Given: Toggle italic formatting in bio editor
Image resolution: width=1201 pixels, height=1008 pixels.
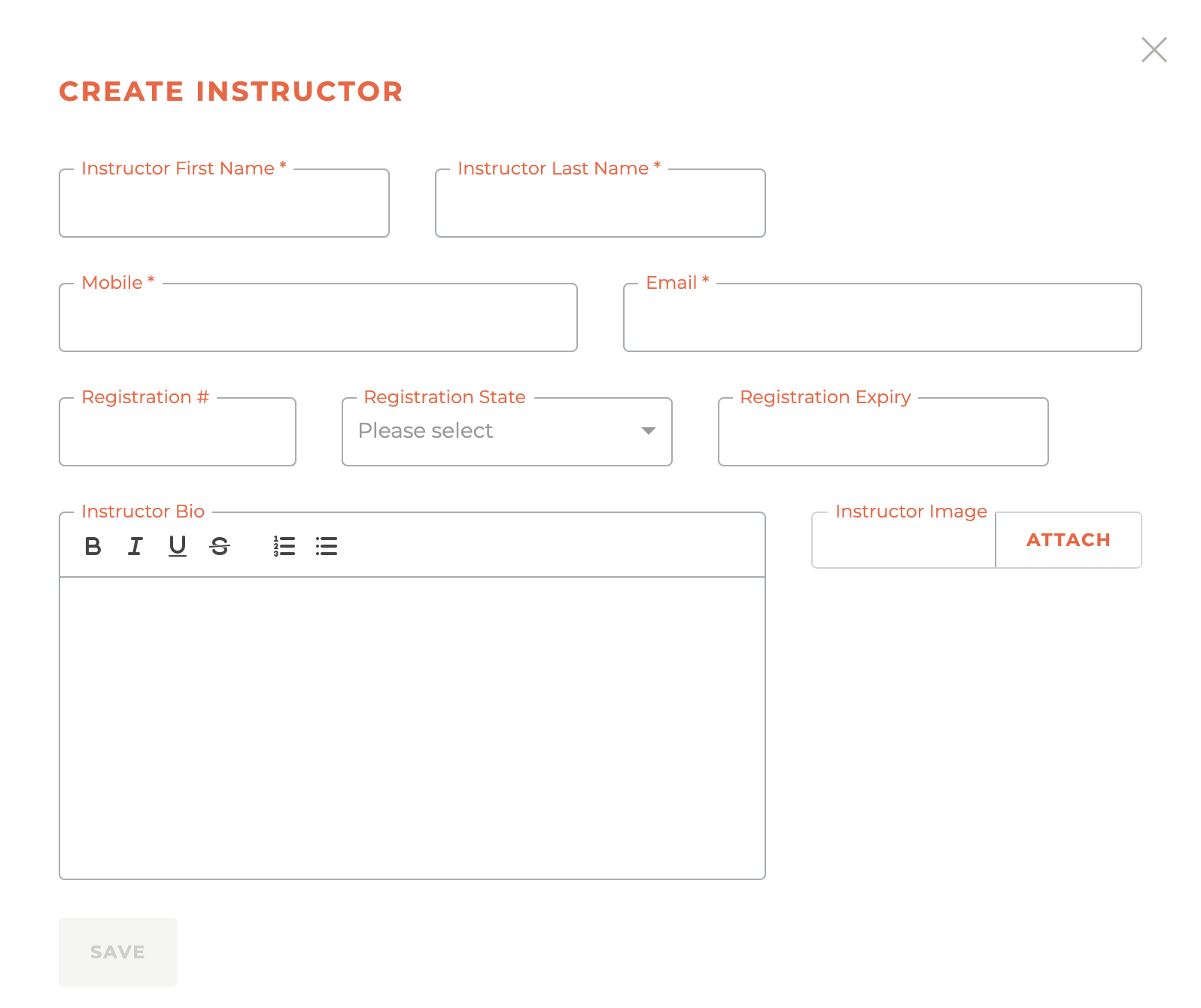Looking at the screenshot, I should click(135, 546).
